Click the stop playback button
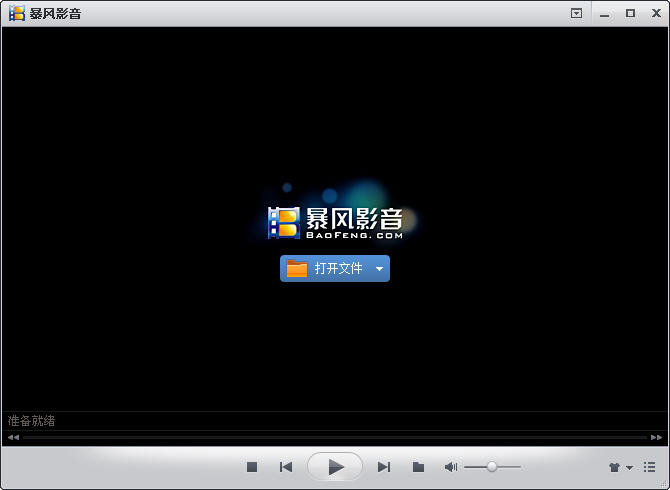The image size is (670, 490). [x=252, y=467]
